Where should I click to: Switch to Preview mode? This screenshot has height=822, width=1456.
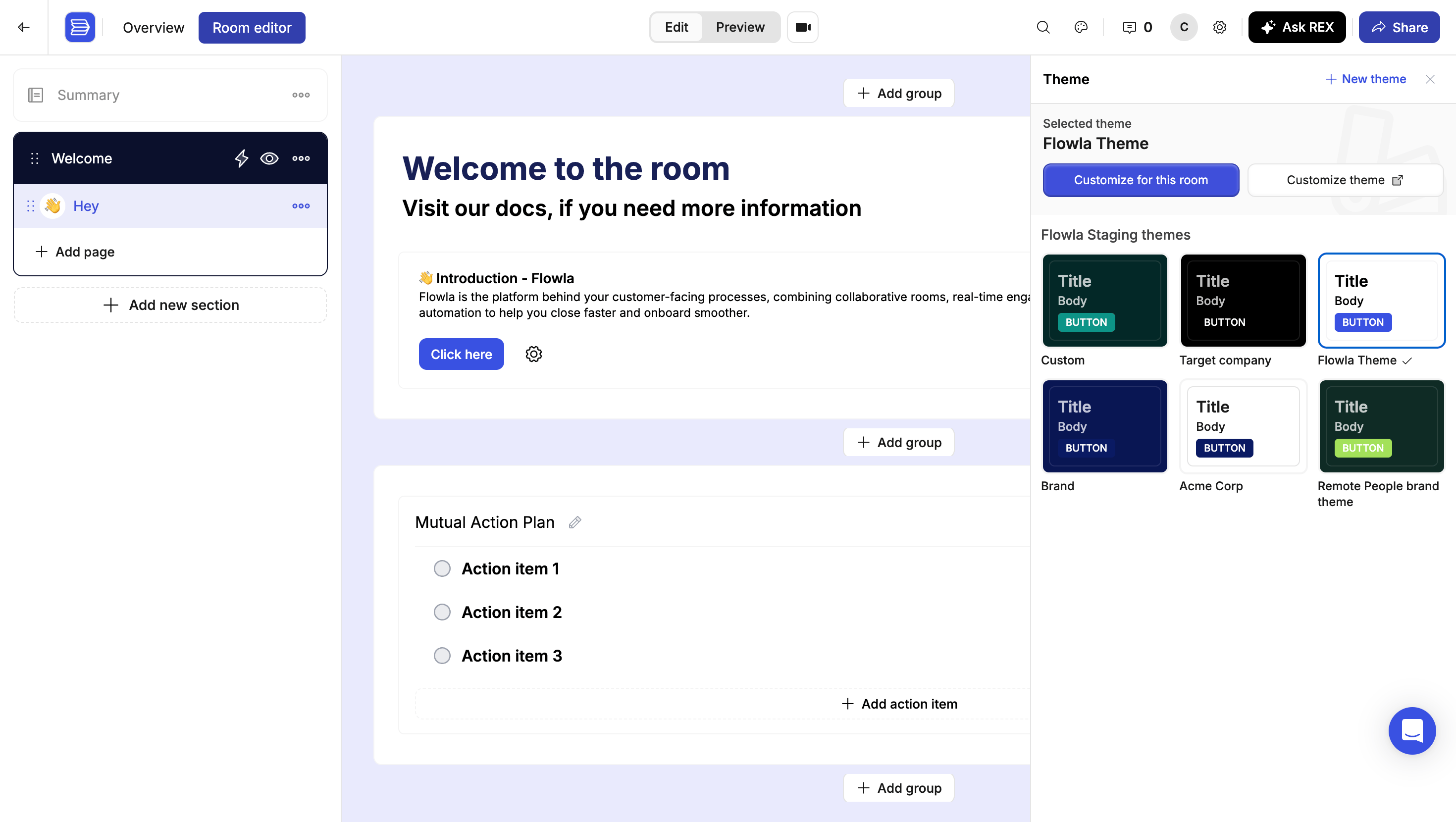tap(740, 27)
